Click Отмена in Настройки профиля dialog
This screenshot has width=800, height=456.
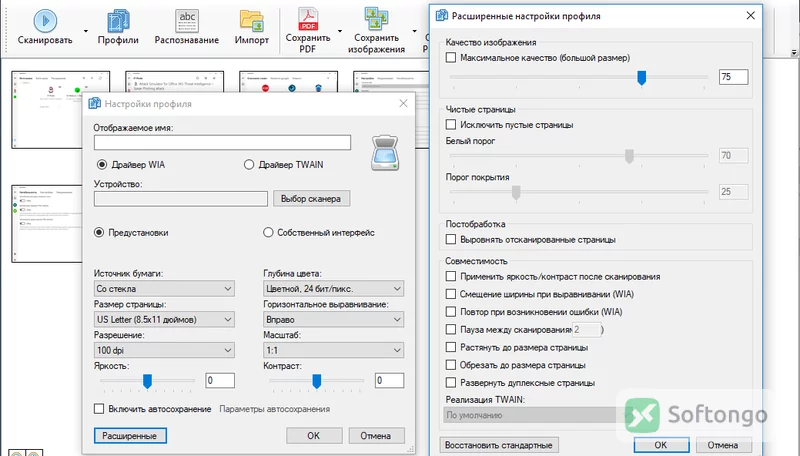(377, 436)
